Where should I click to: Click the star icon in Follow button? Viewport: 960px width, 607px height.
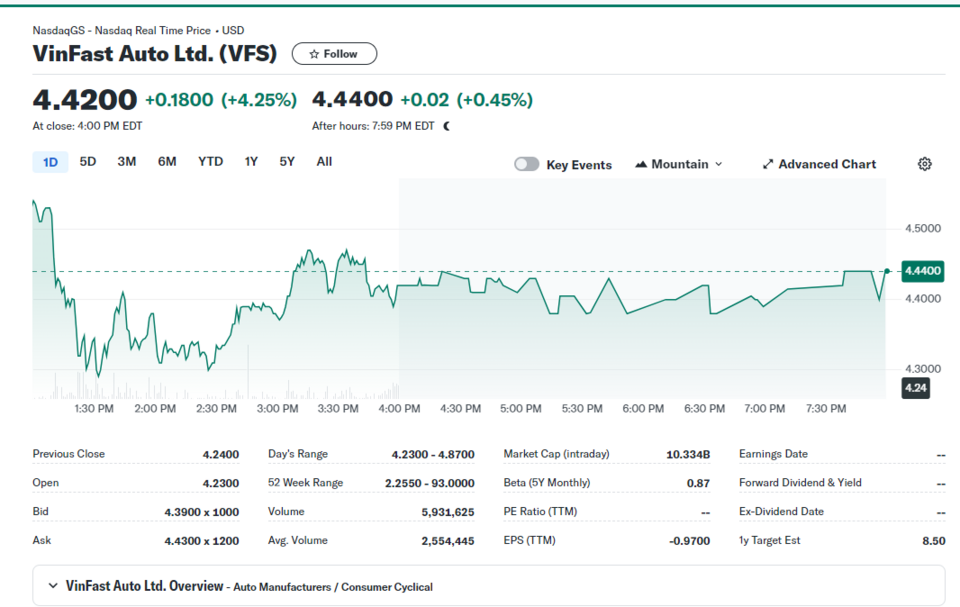click(314, 54)
